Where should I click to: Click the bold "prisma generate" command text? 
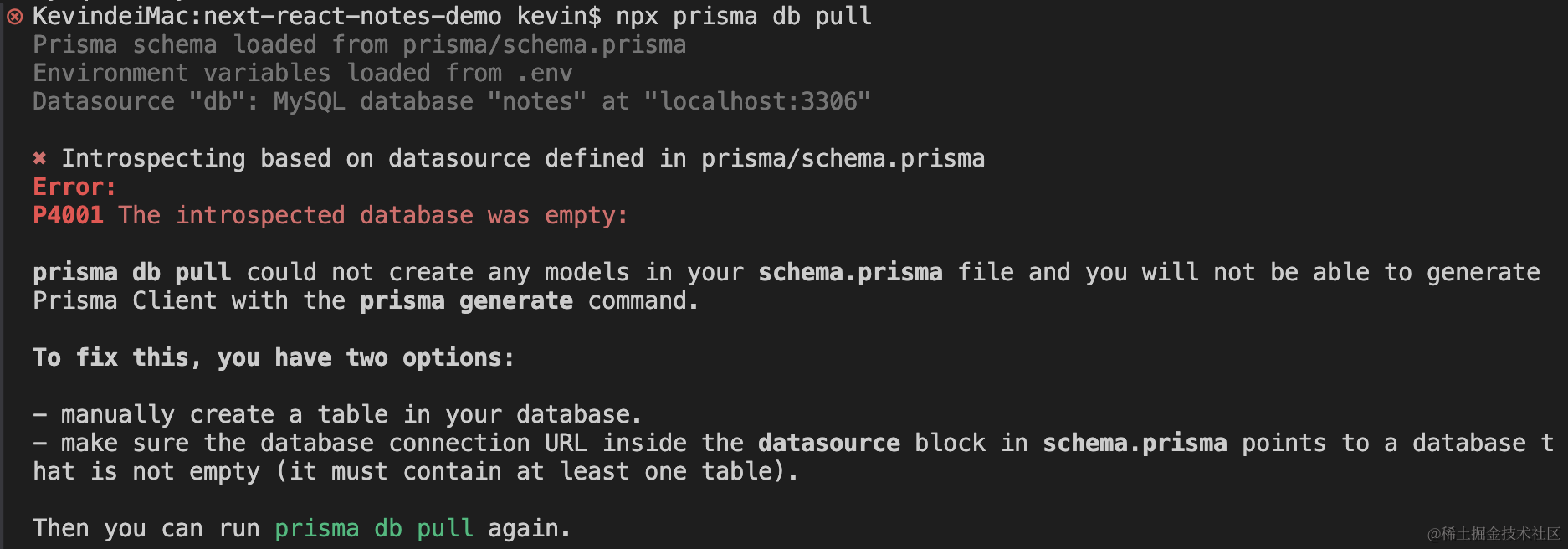pyautogui.click(x=466, y=300)
